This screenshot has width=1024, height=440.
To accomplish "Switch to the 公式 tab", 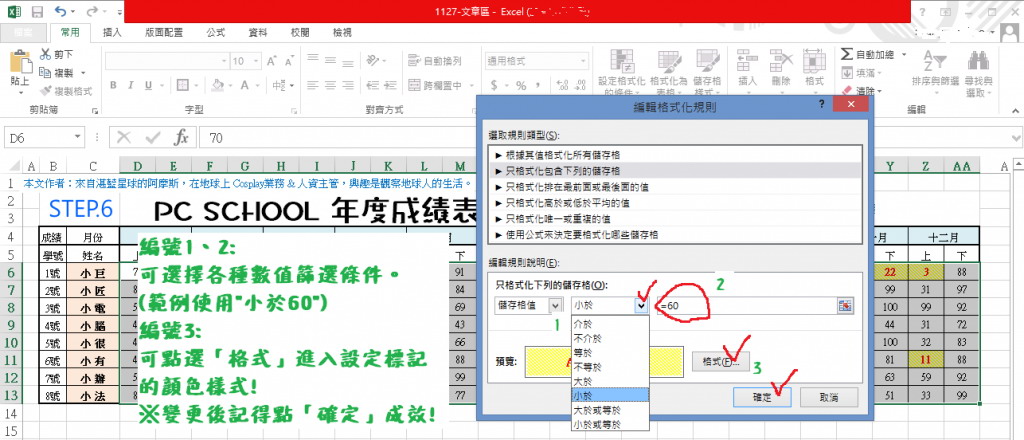I will click(216, 32).
